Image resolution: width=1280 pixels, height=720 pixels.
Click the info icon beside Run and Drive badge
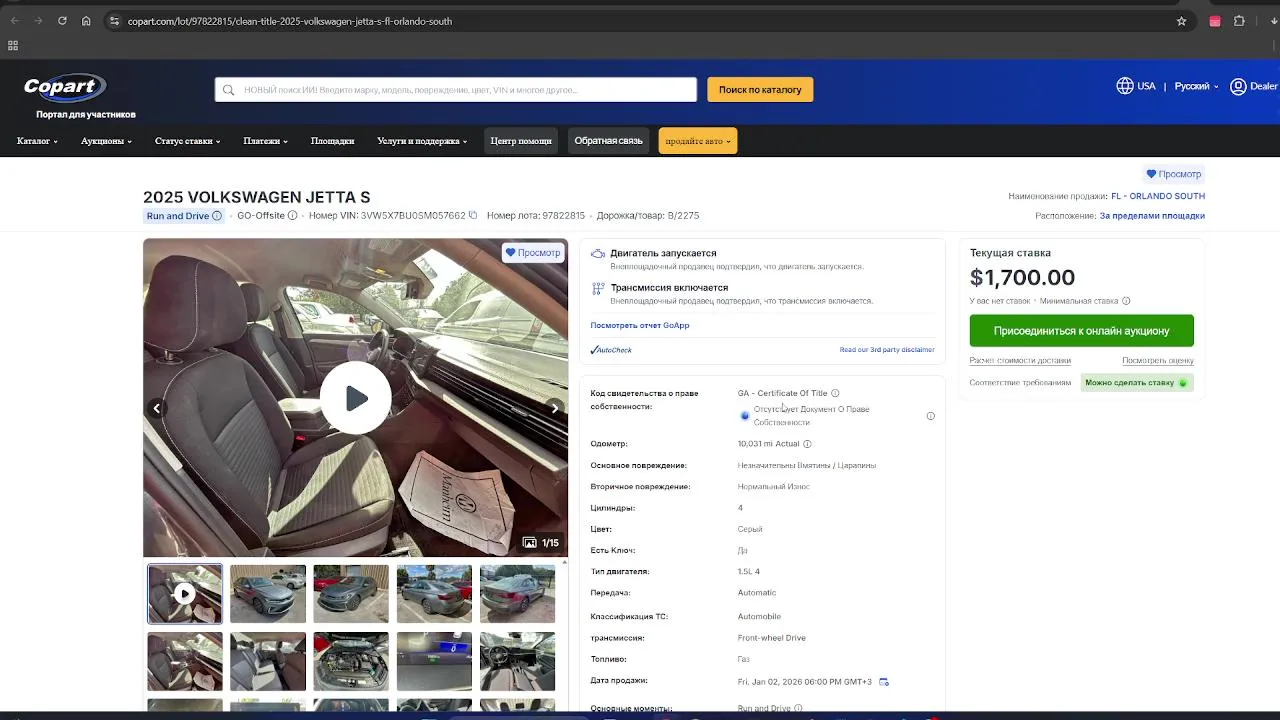point(217,216)
